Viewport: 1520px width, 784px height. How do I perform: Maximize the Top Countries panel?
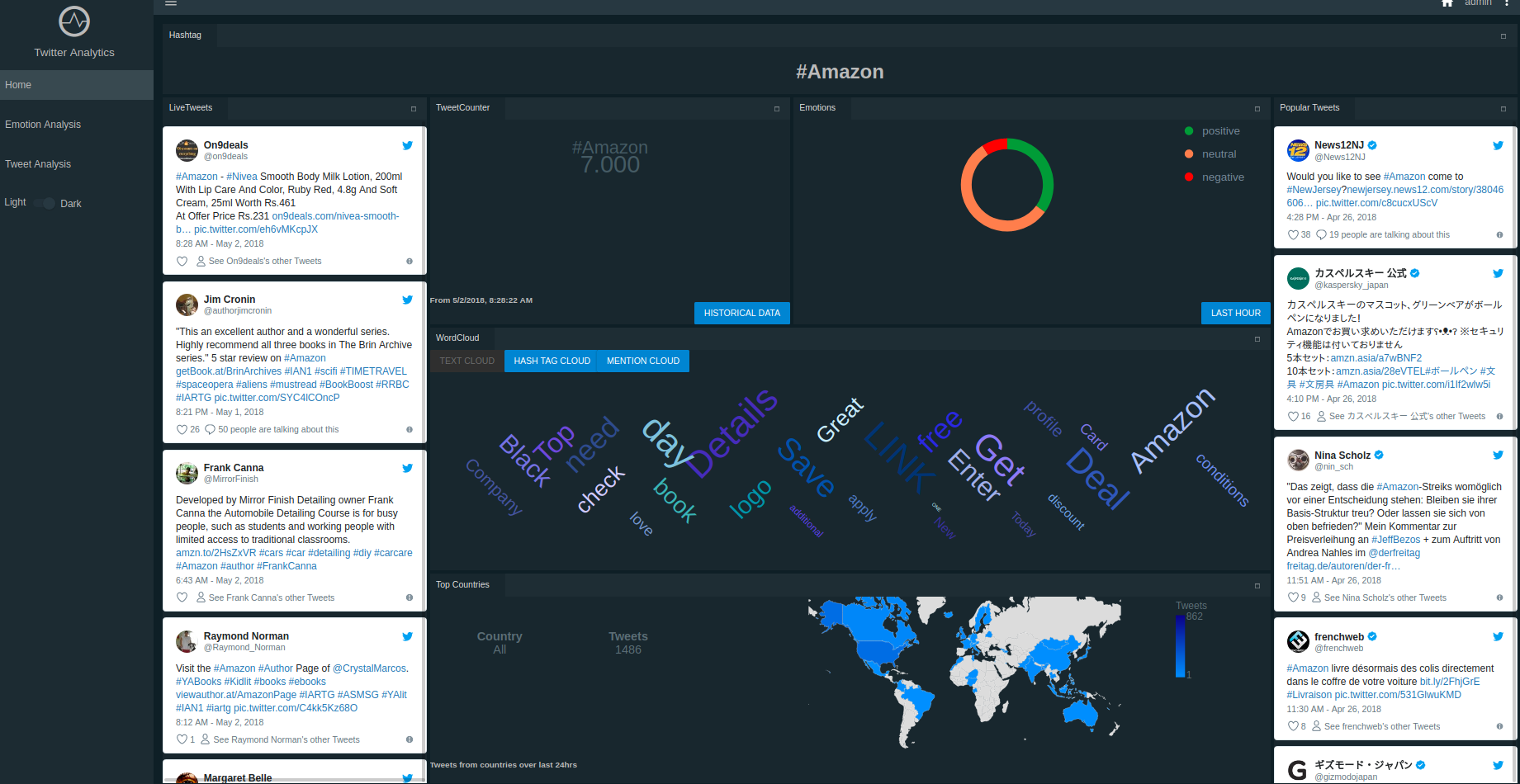click(x=1257, y=586)
